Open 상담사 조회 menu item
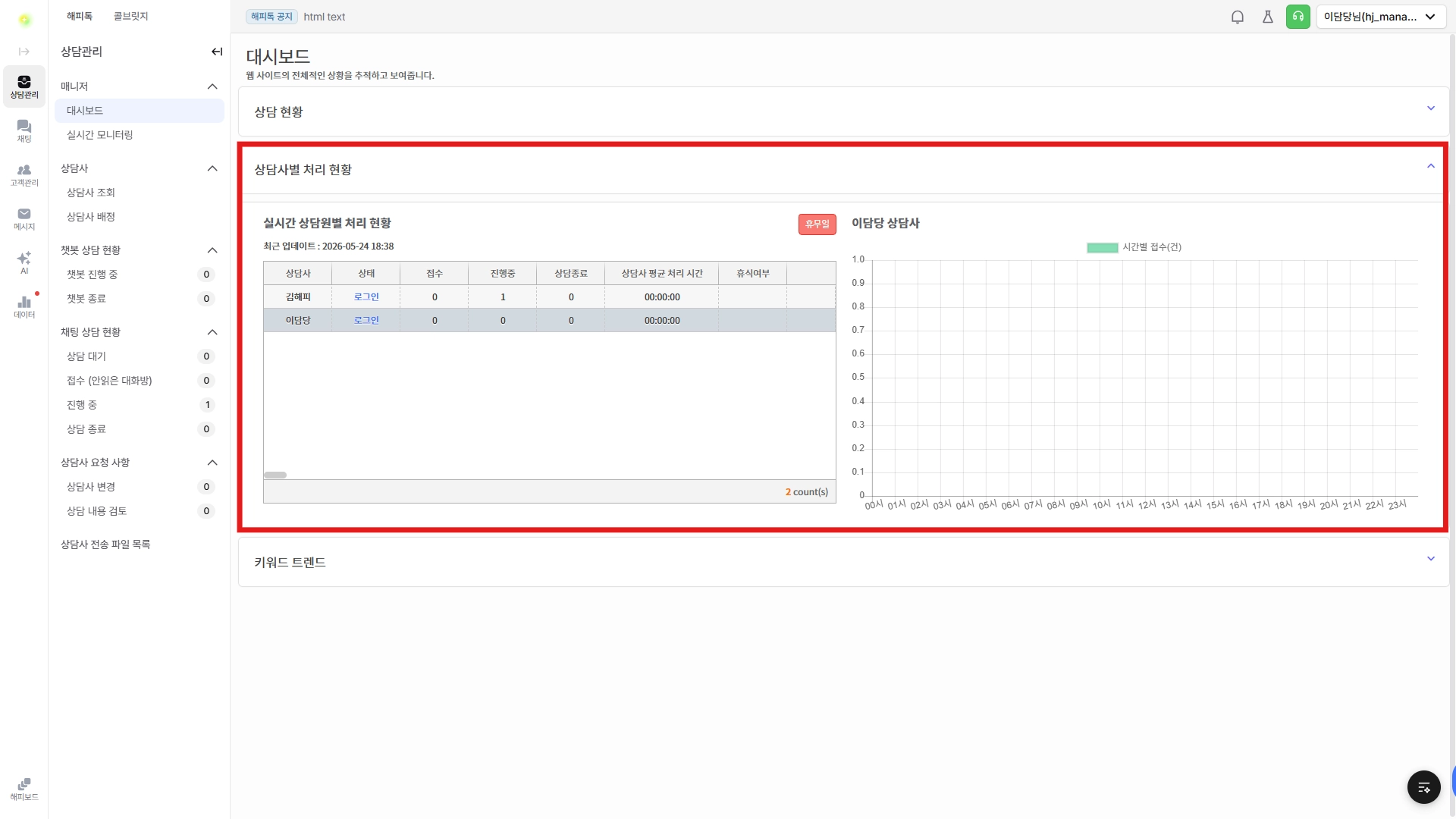Viewport: 1456px width, 819px height. (140, 193)
